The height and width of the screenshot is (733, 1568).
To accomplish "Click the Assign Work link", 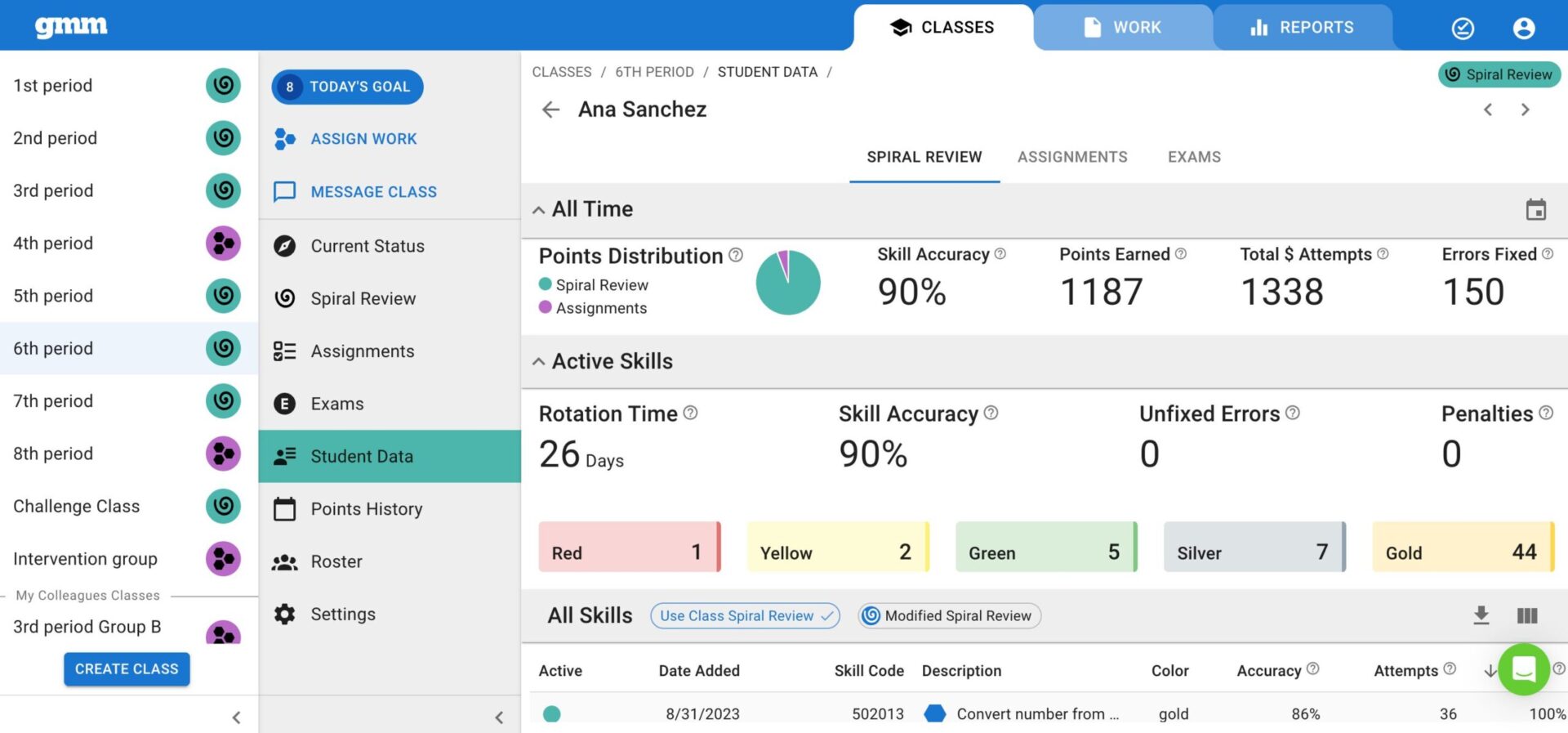I will tap(363, 139).
